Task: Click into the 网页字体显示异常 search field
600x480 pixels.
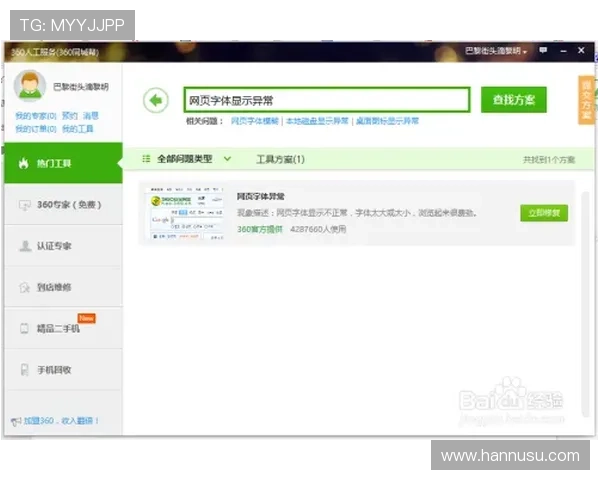Action: point(327,100)
